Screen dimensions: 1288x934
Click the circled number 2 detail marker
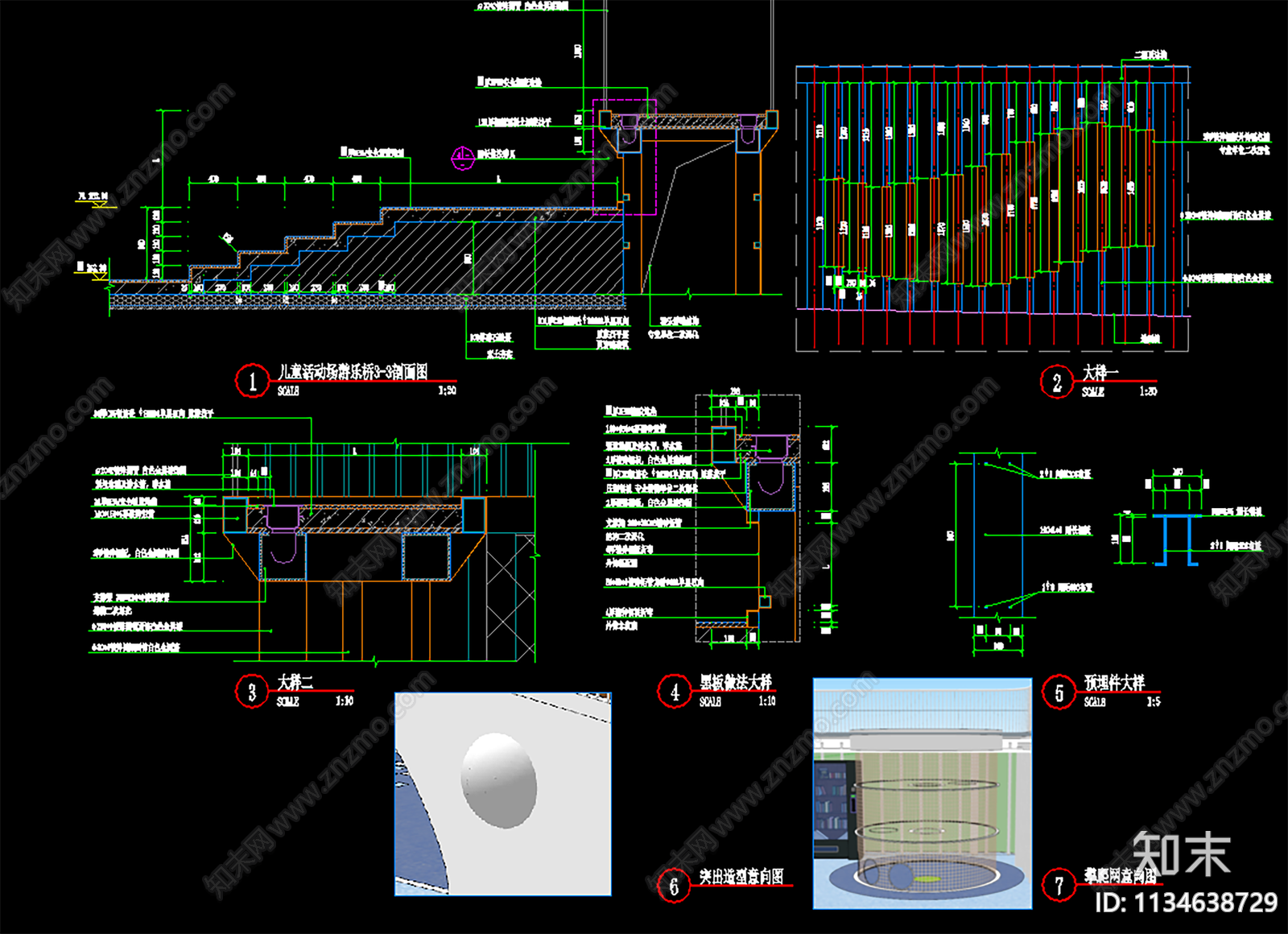1056,382
